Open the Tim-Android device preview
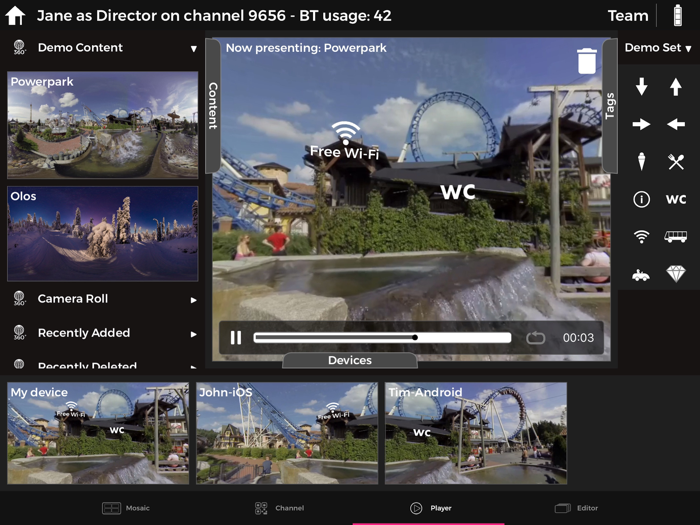 [x=476, y=433]
